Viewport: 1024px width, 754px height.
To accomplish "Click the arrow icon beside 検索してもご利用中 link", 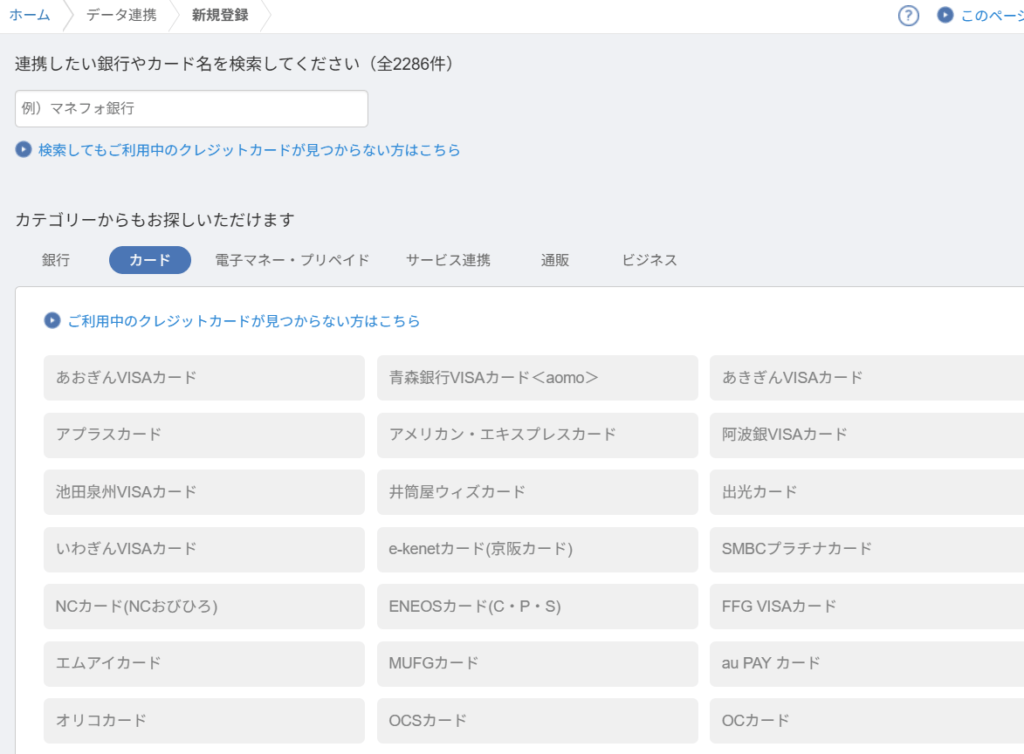I will (x=24, y=150).
